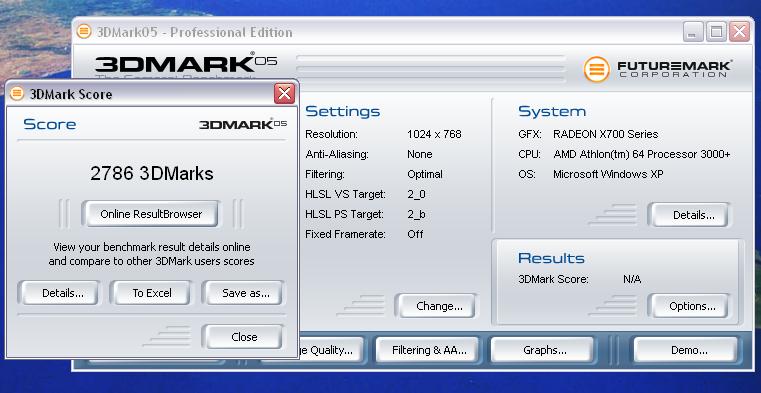
Task: Click the 1024 x 768 resolution value
Action: point(434,134)
